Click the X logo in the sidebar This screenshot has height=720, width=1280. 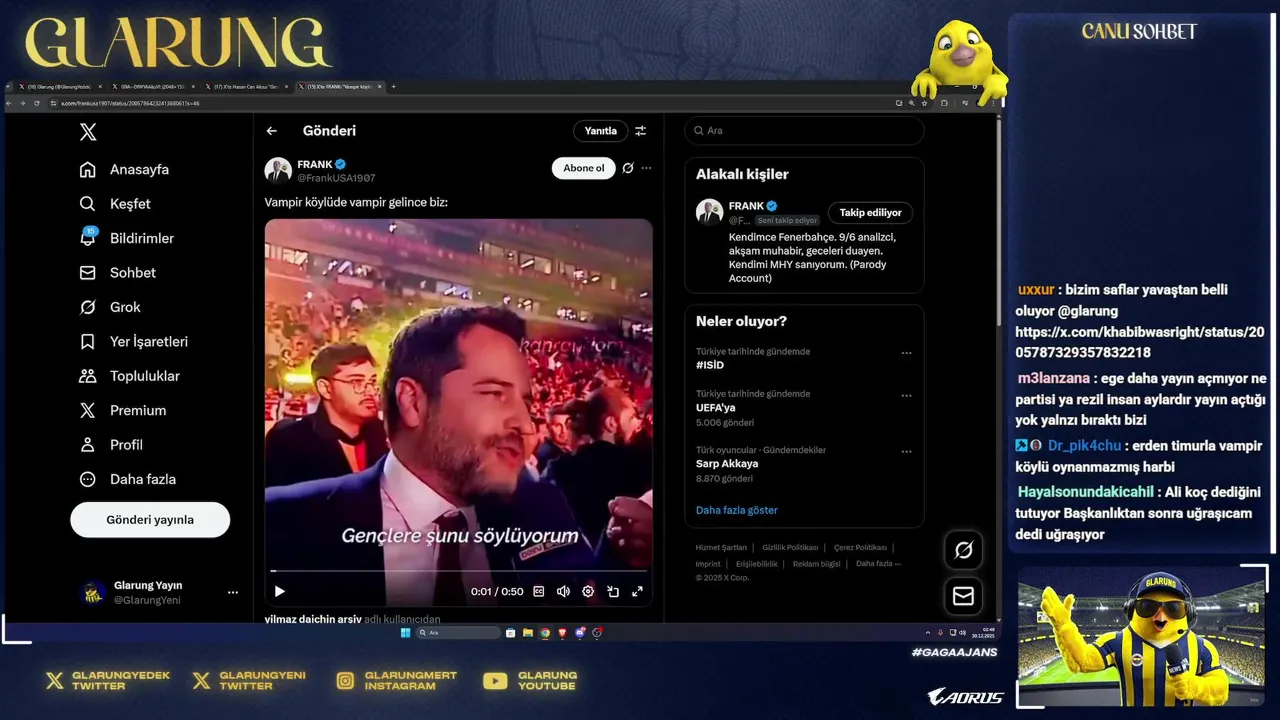(88, 132)
